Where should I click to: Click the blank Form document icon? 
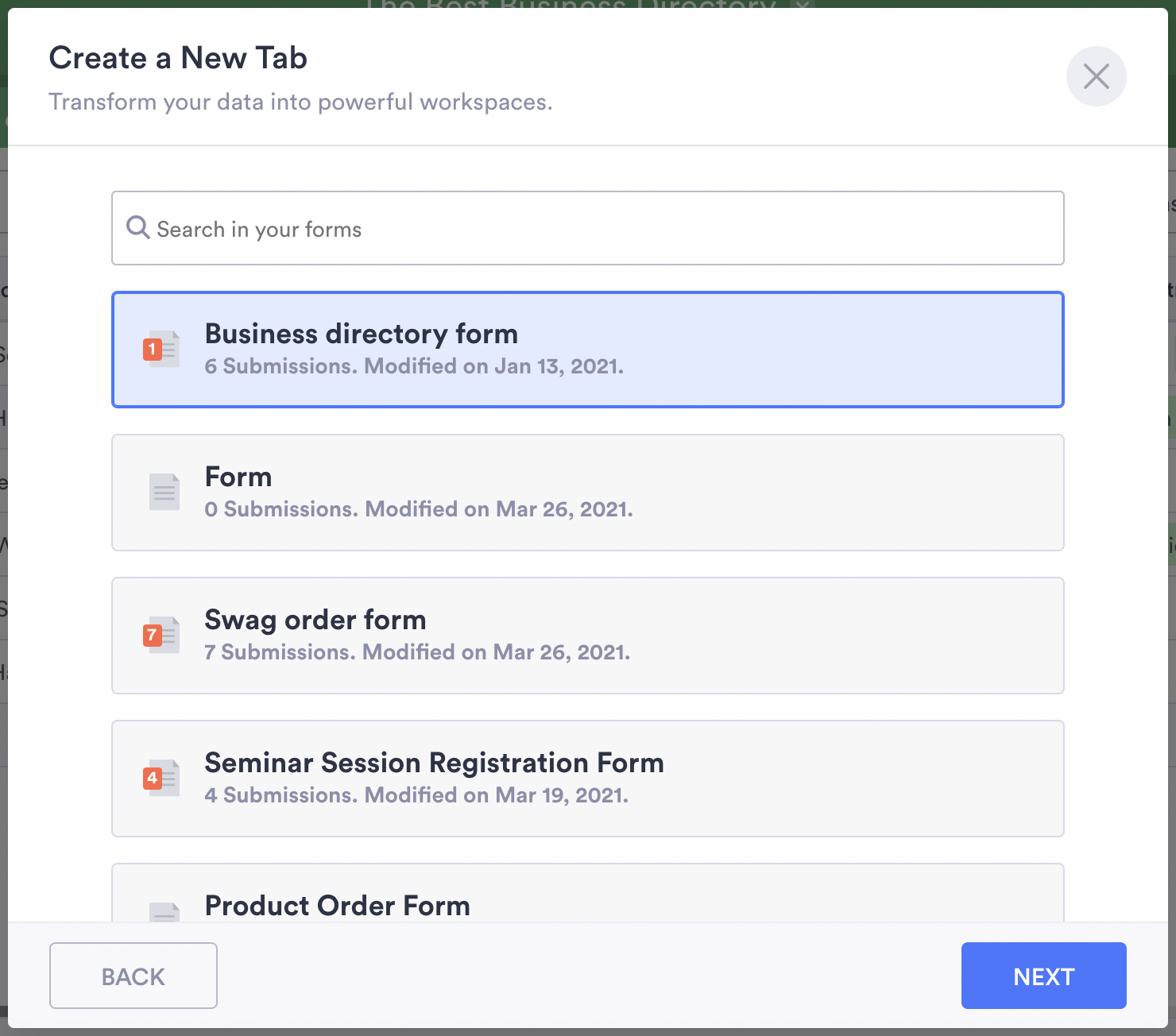tap(164, 492)
